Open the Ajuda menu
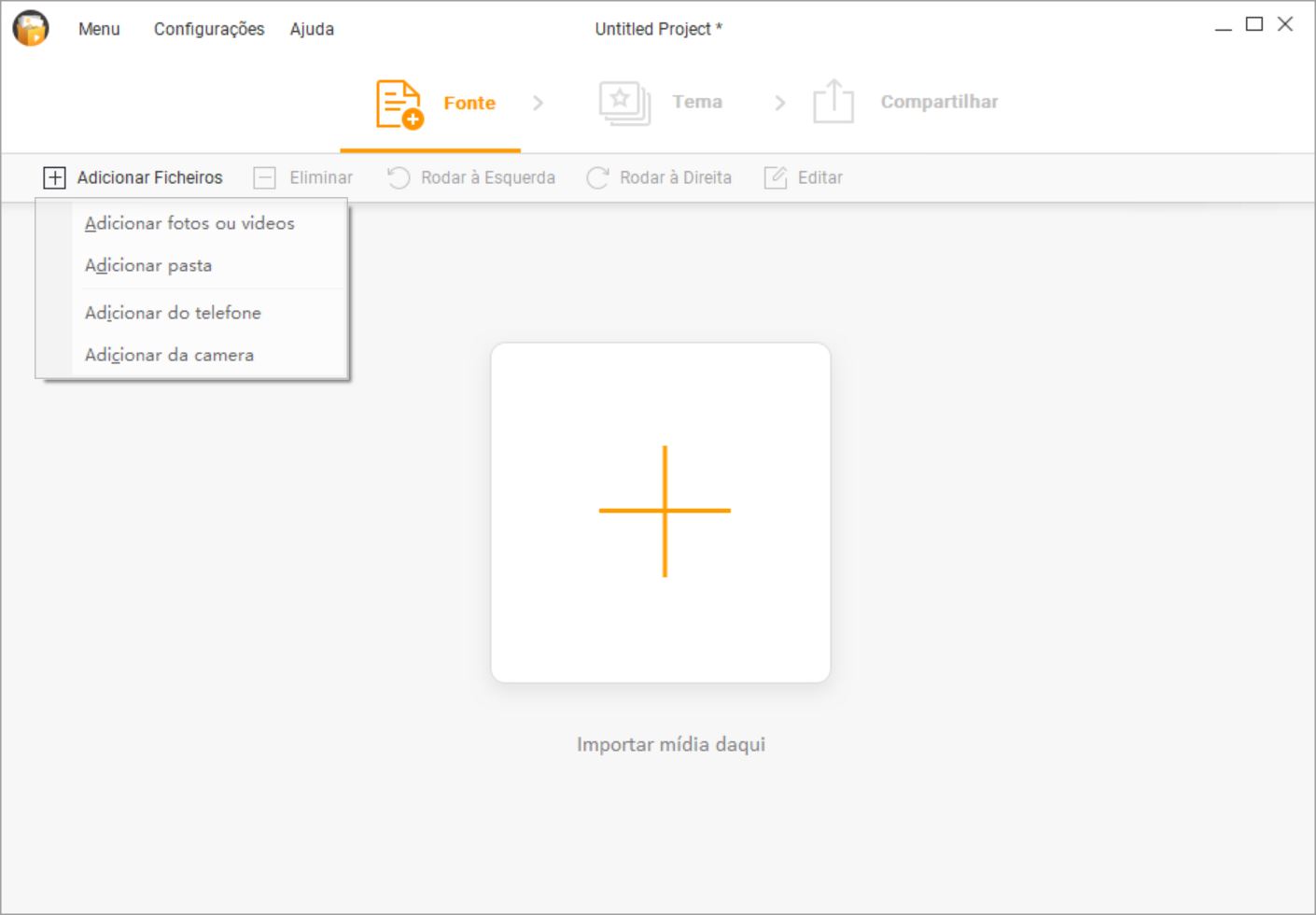This screenshot has height=915, width=1316. point(312,29)
